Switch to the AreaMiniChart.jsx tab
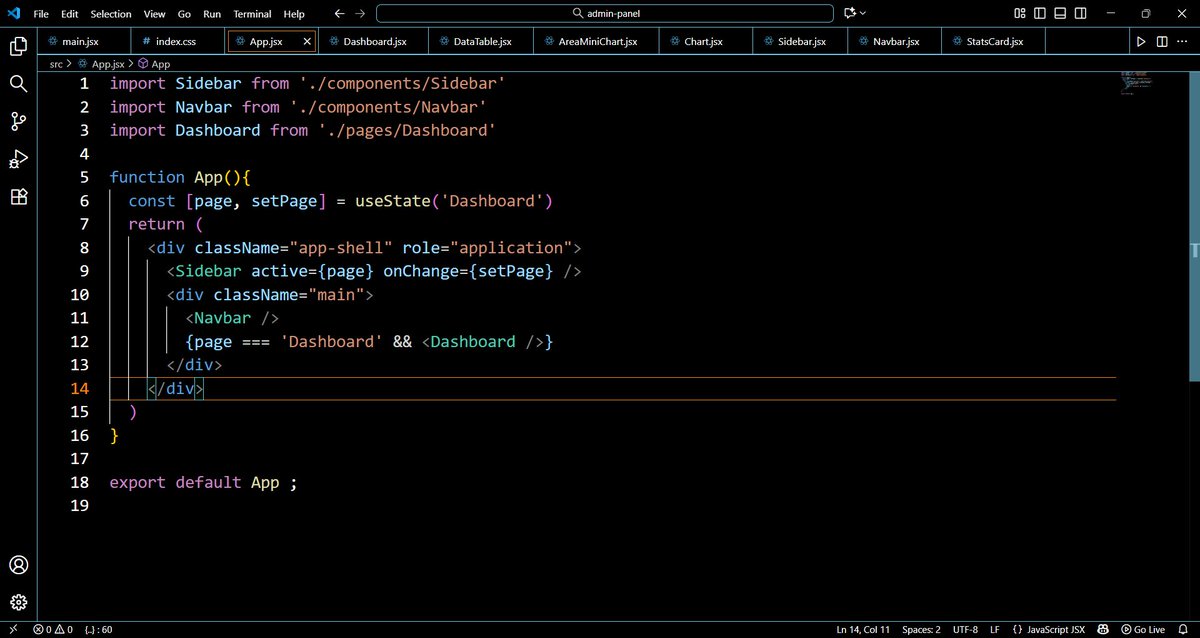Viewport: 1200px width, 638px height. (x=597, y=42)
